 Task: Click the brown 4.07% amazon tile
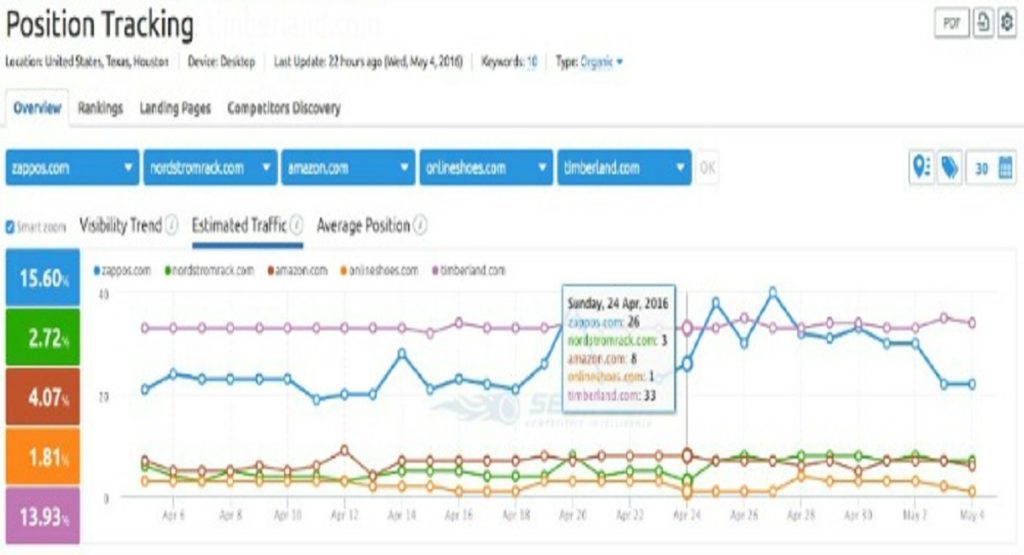[x=43, y=397]
